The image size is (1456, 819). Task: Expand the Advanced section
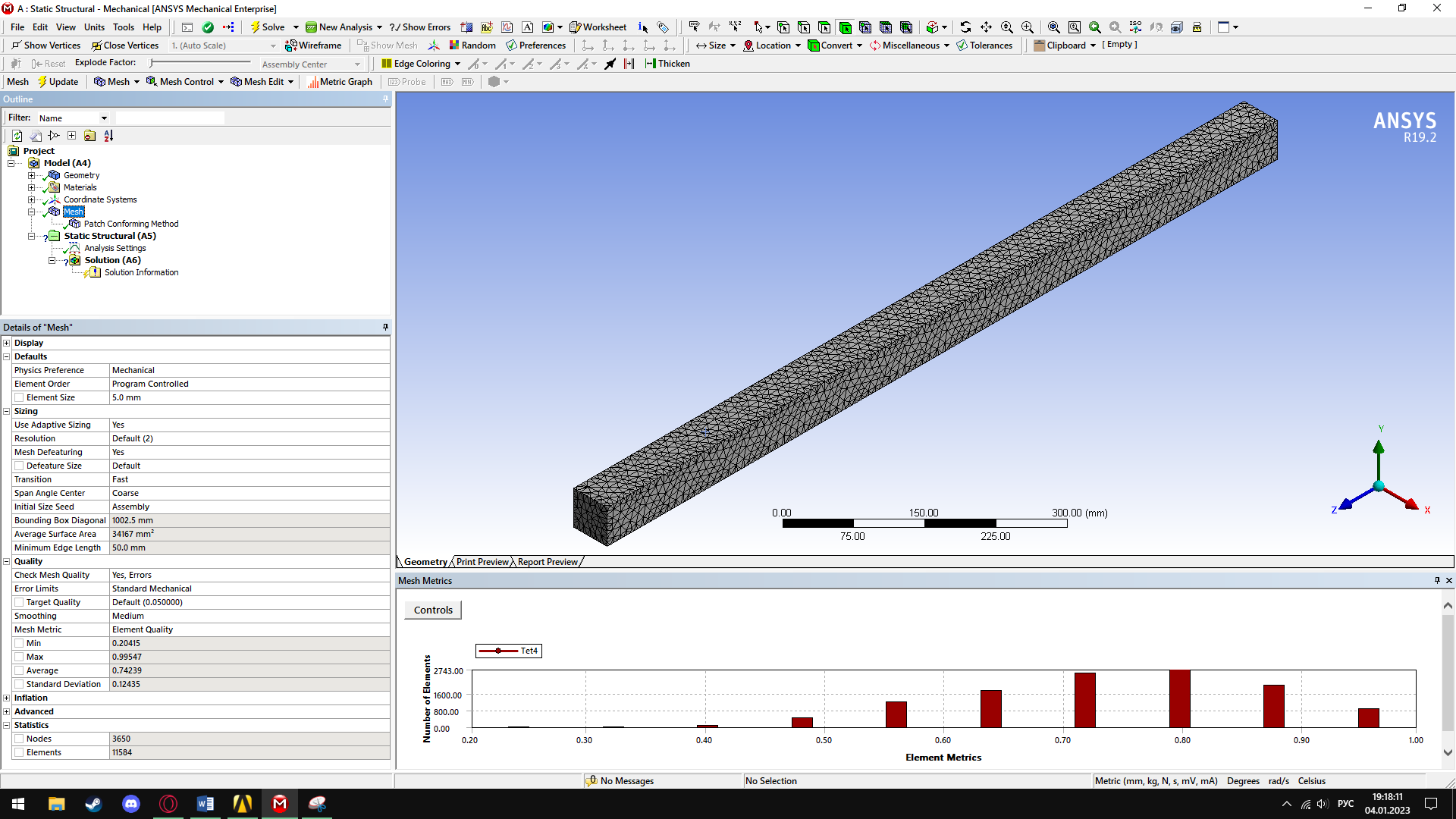(x=7, y=711)
